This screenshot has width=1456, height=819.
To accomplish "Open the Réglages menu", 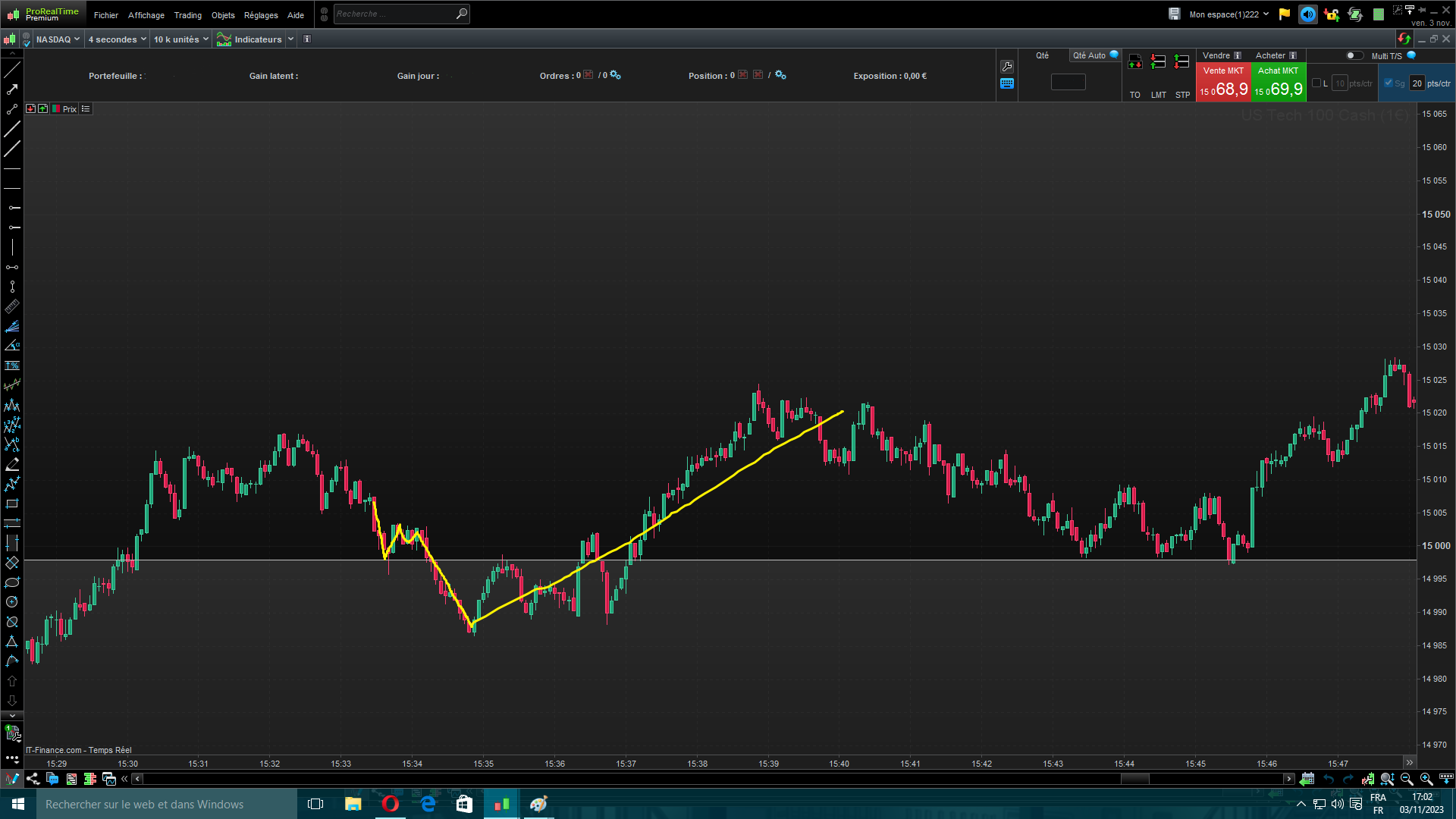I will pos(261,15).
